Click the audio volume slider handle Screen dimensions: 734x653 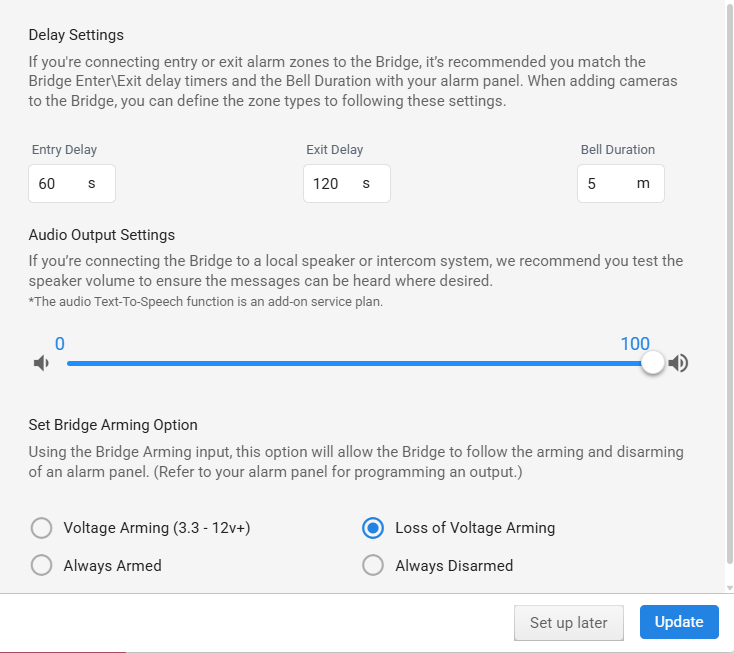(652, 363)
